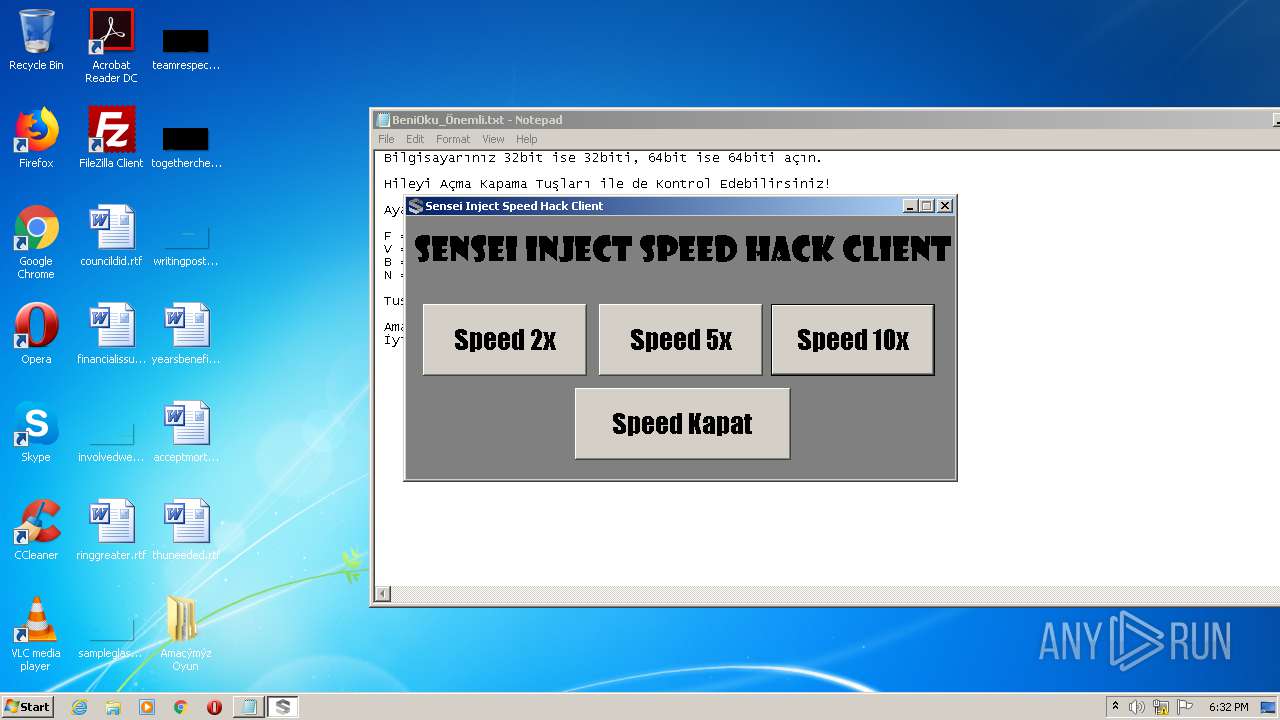
Task: Maximize Sensei Inject Speed Hack Client
Action: [x=927, y=206]
